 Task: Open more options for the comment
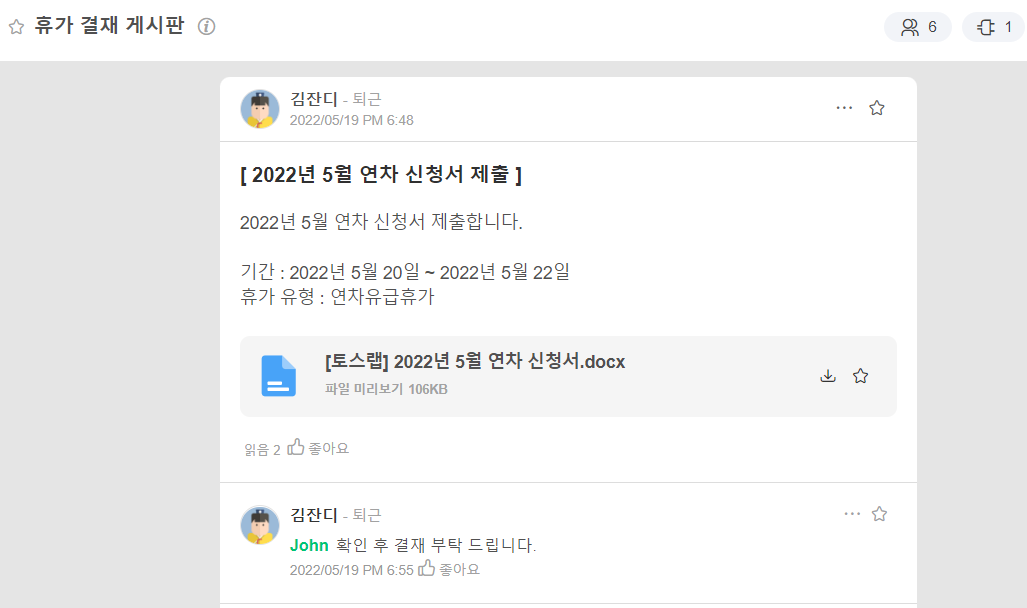tap(852, 514)
